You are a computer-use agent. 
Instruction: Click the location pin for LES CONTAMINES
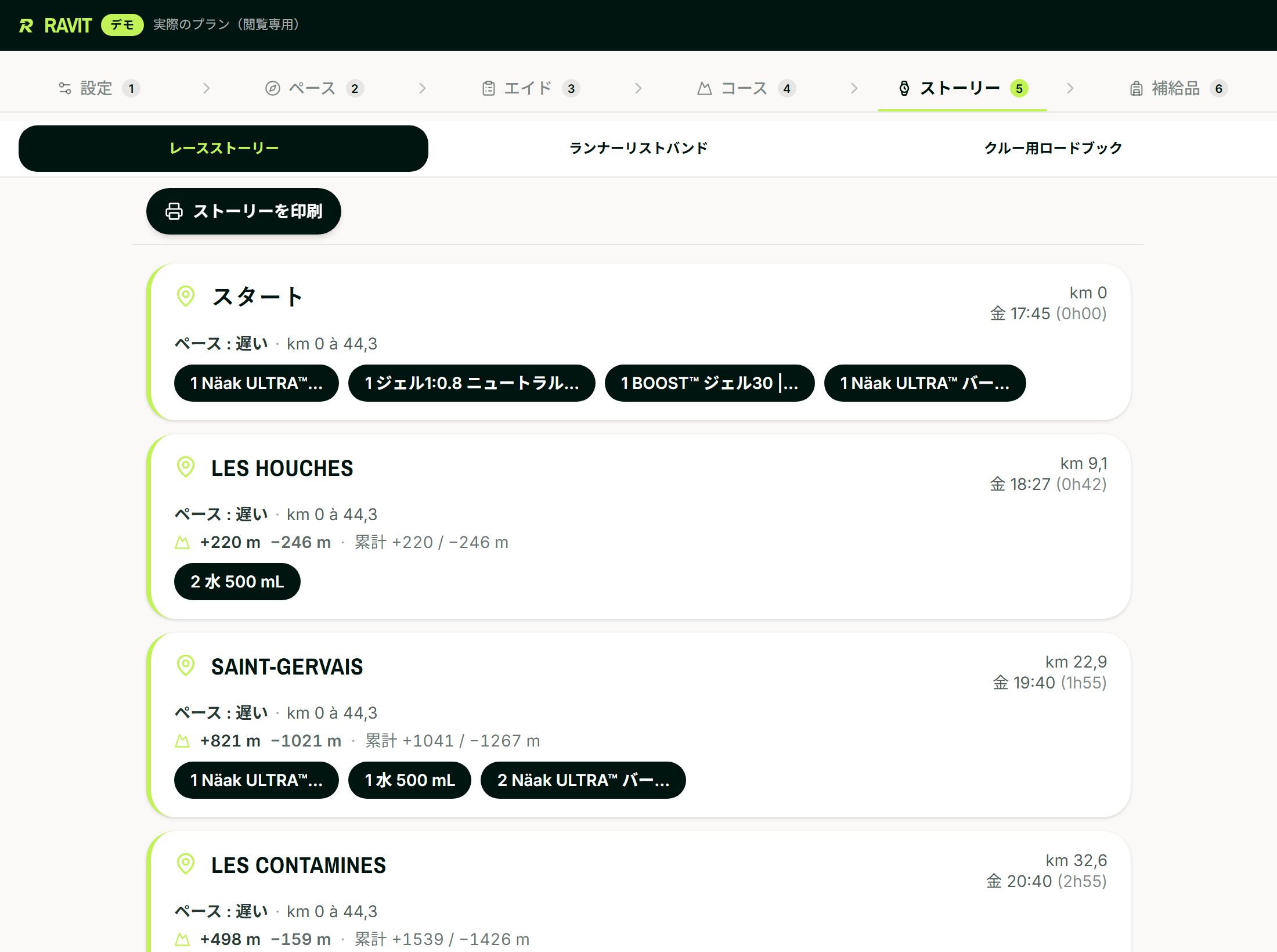point(186,864)
